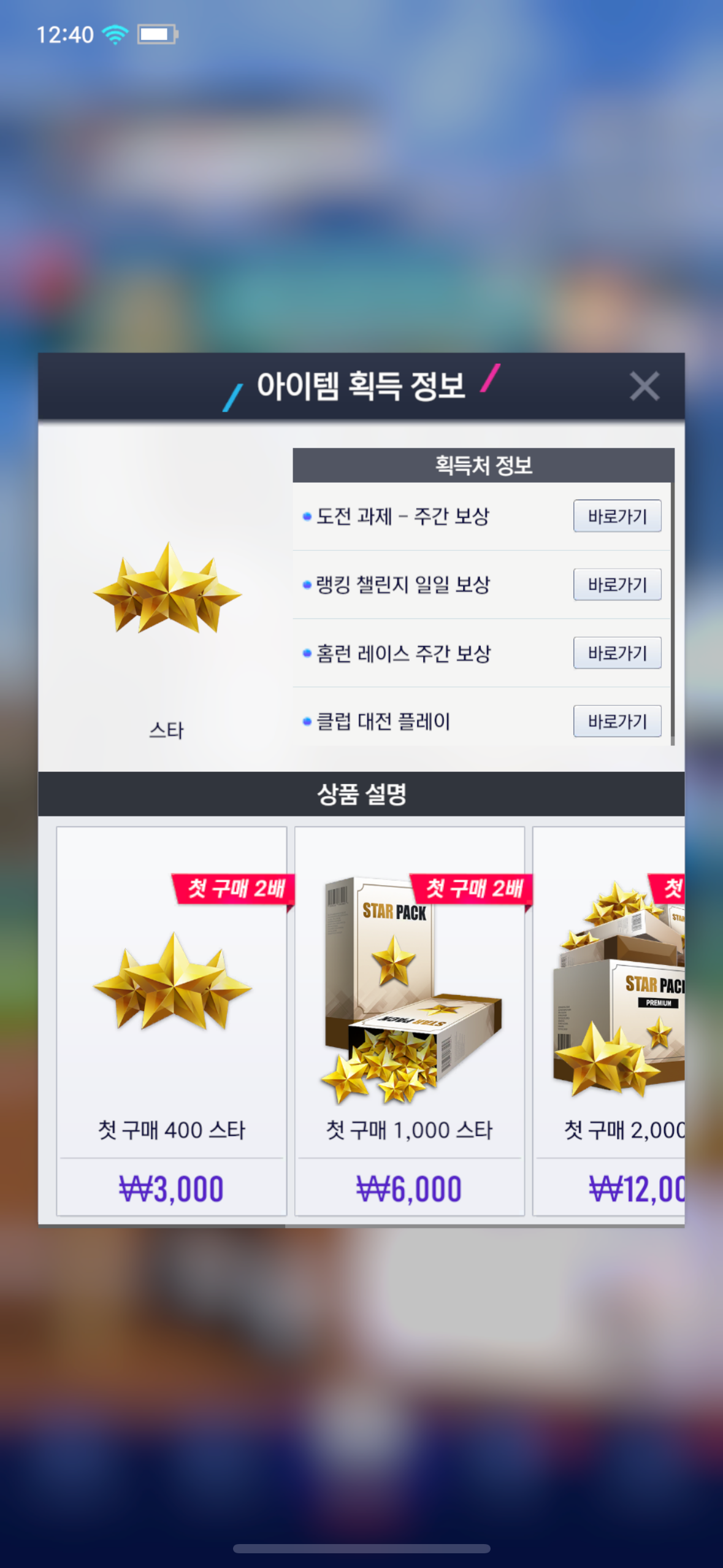Select the 첫 구매 400 스타 product image
Image resolution: width=723 pixels, height=1568 pixels.
[172, 982]
